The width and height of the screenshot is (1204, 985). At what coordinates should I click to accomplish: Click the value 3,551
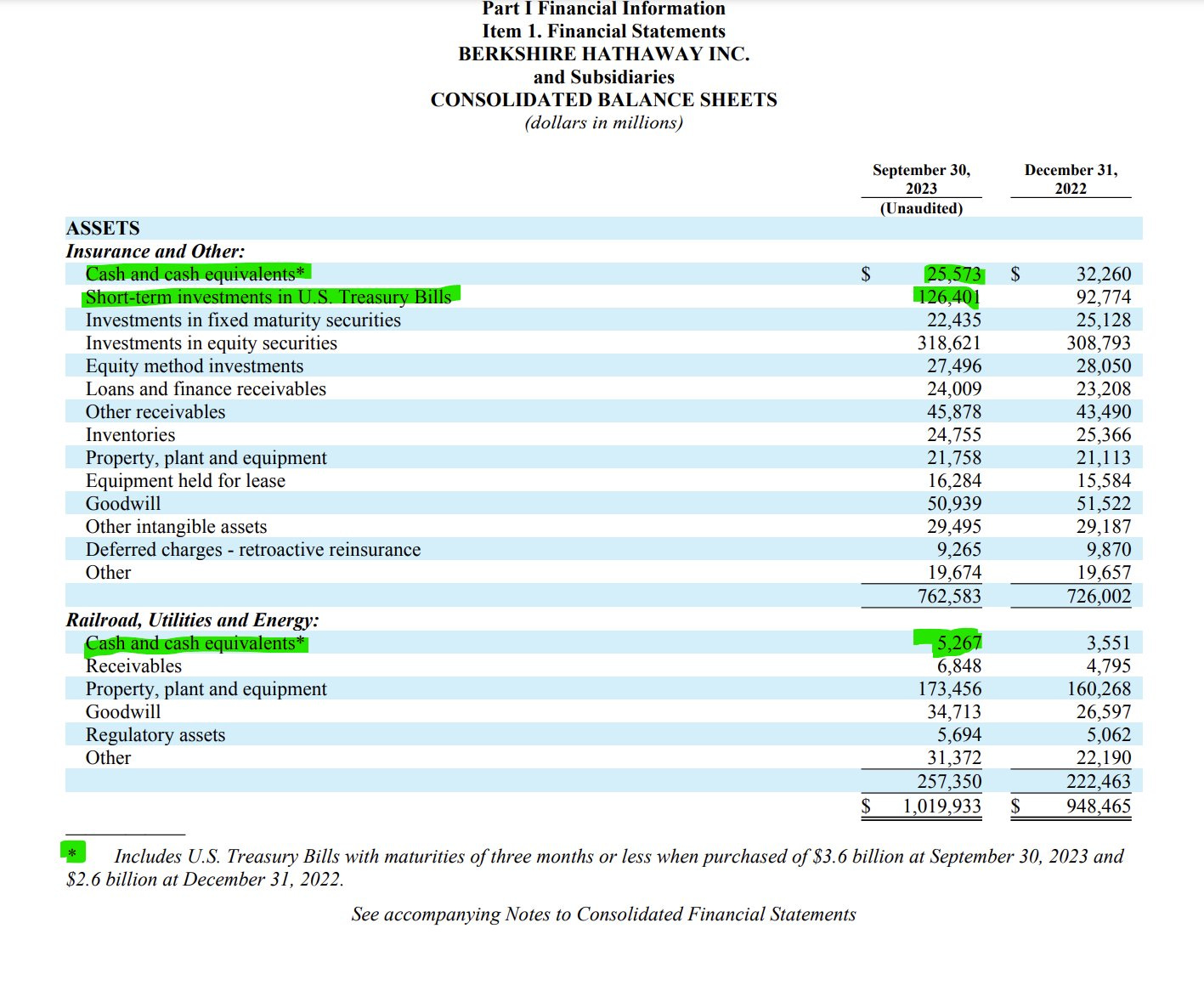click(1109, 643)
